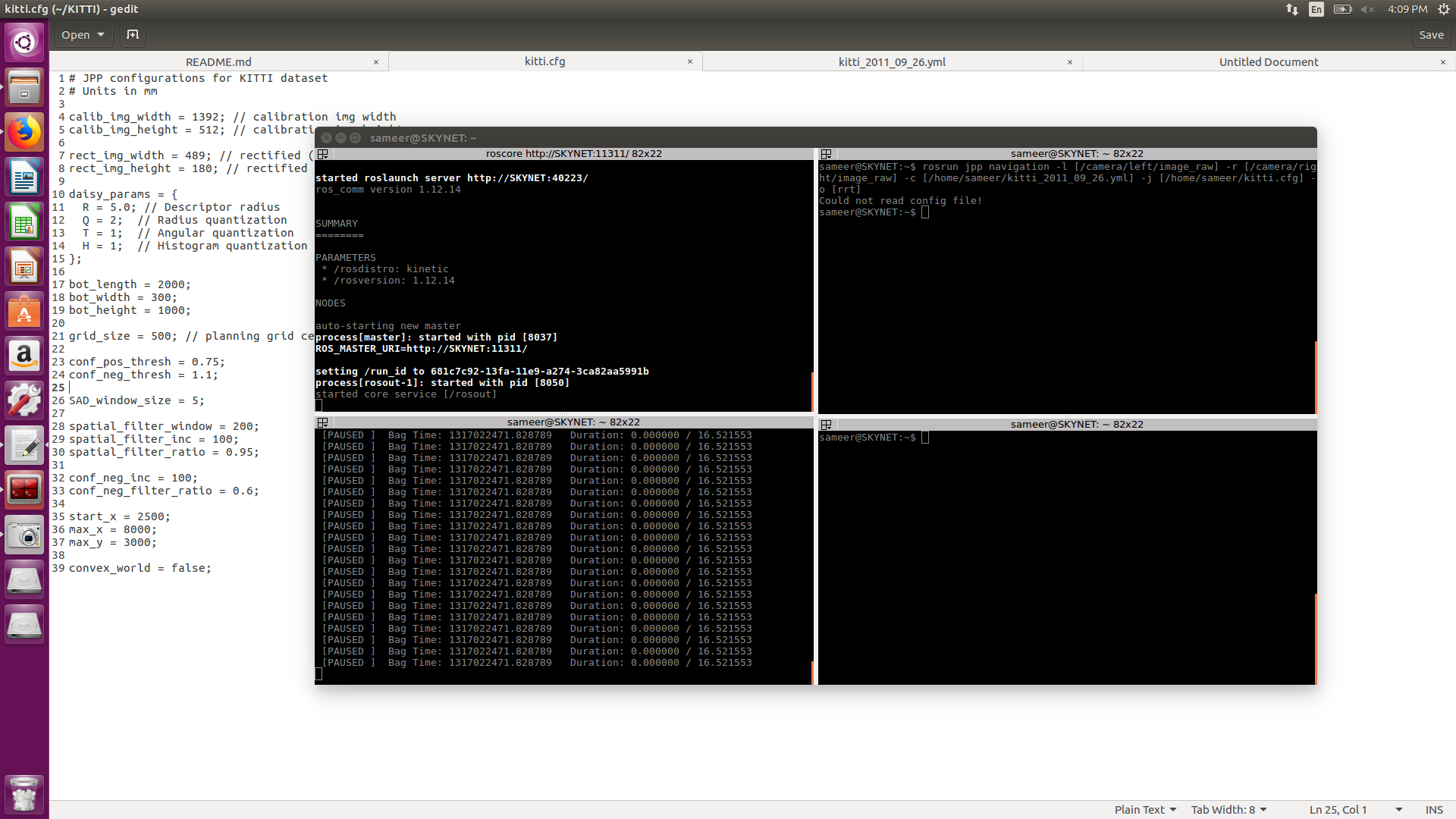This screenshot has width=1456, height=819.
Task: Open the Amazon launcher icon
Action: [x=25, y=356]
